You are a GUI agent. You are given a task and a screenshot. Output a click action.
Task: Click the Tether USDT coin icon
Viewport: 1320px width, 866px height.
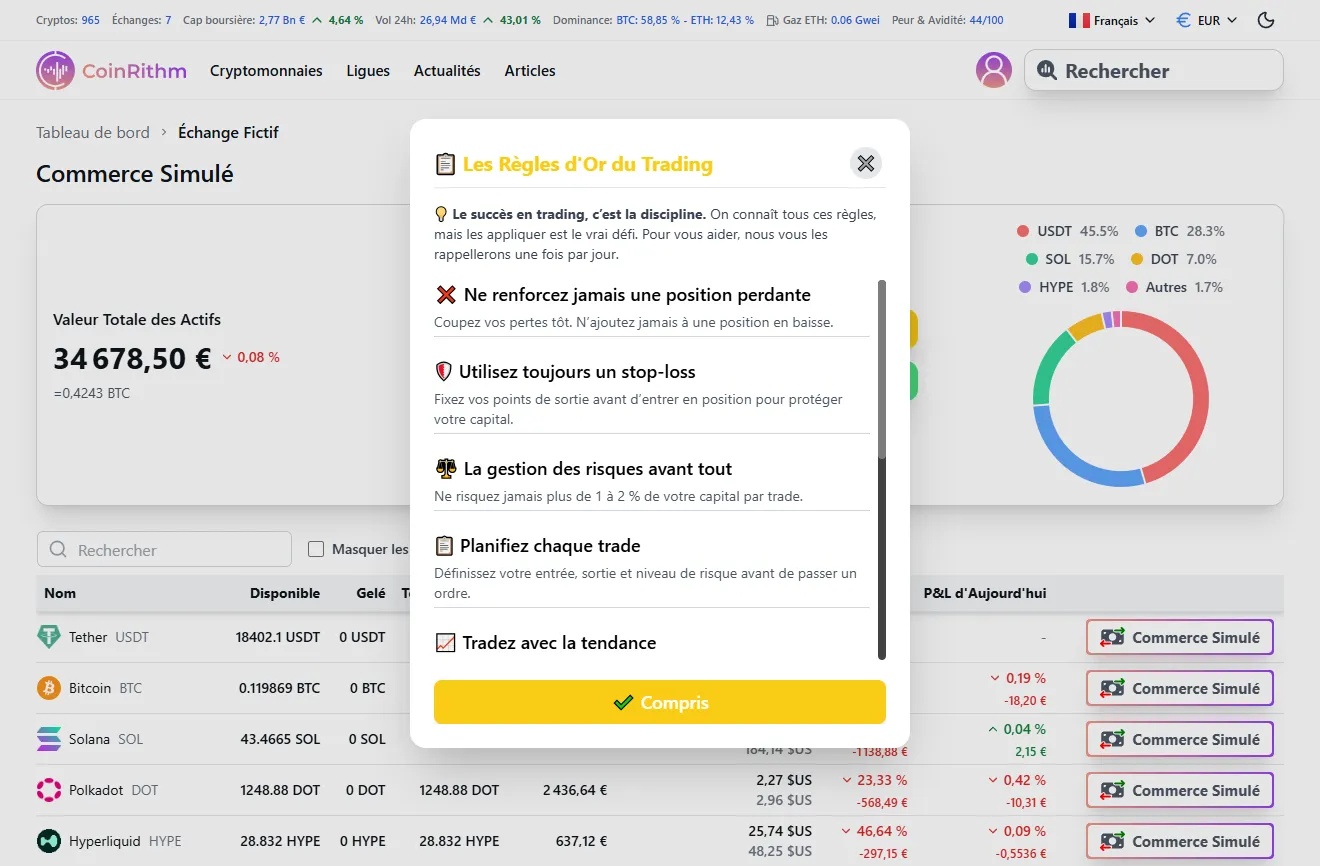tap(50, 637)
